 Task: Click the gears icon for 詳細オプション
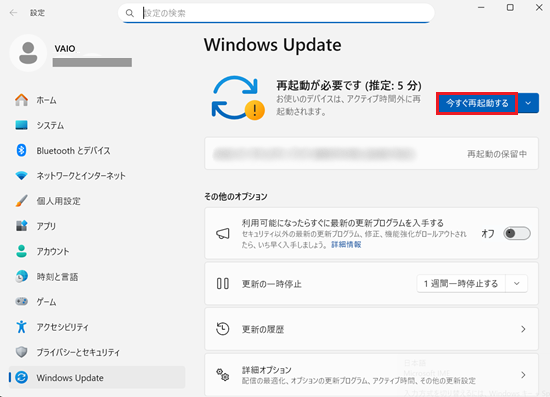223,375
